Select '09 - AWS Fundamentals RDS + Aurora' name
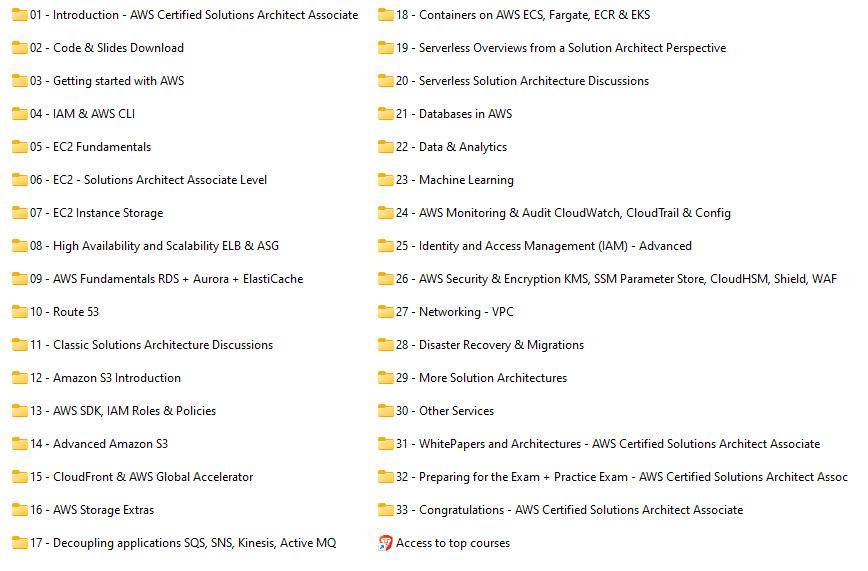This screenshot has width=868, height=571. (x=167, y=279)
